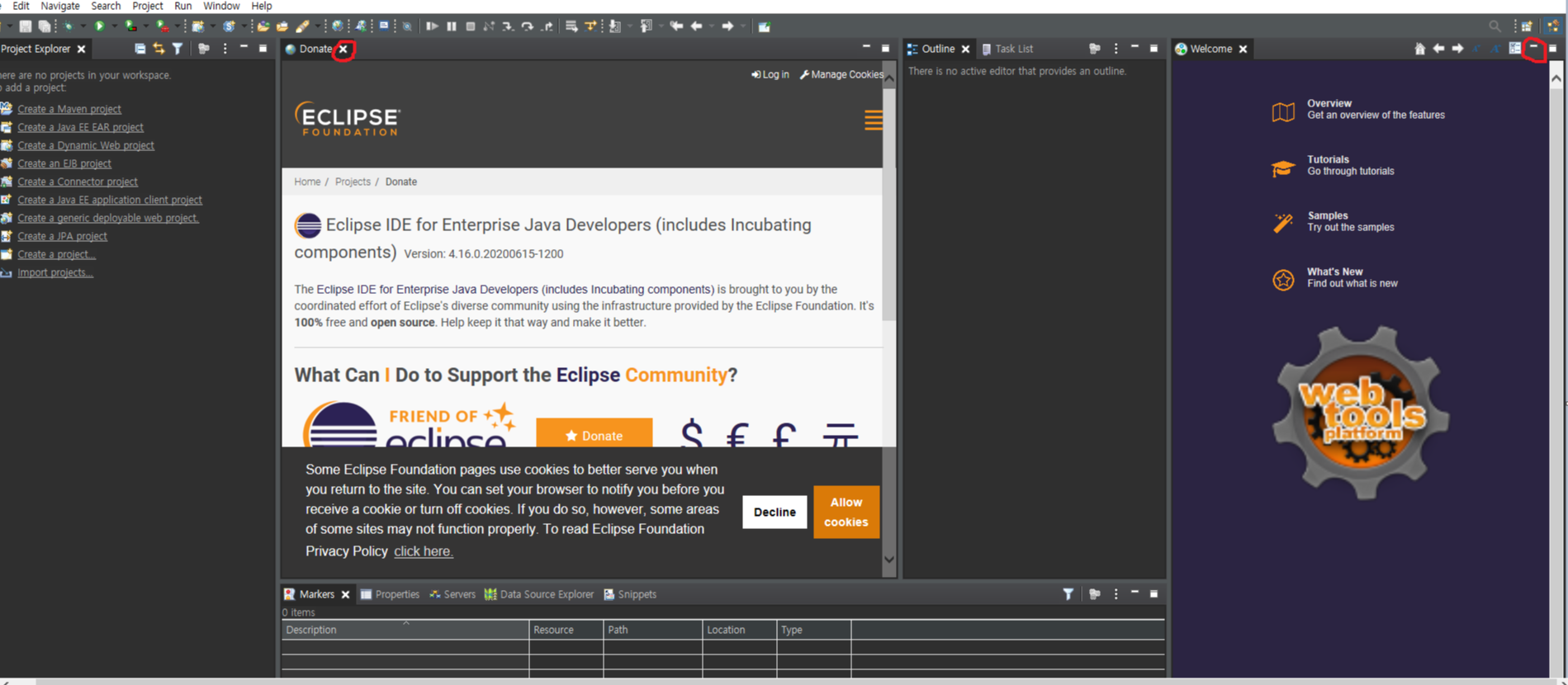Open the hamburger menu on Eclipse page
The width and height of the screenshot is (1568, 685).
pos(873,120)
